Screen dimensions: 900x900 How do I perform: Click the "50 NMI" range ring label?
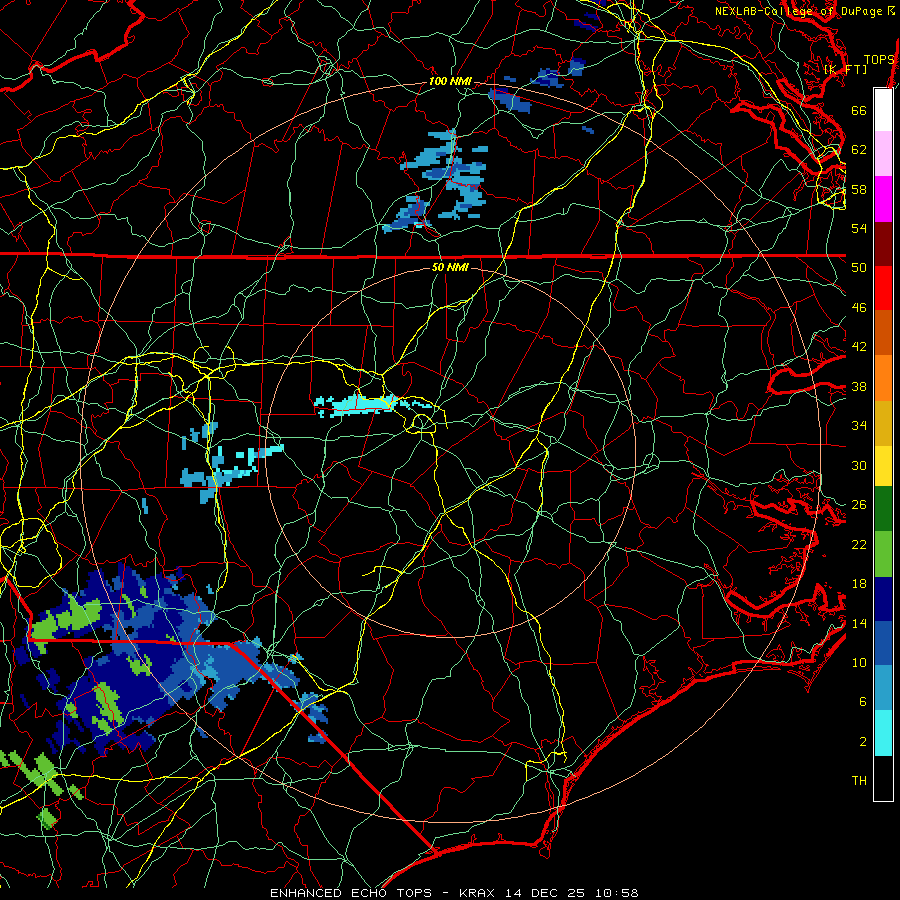pos(450,267)
